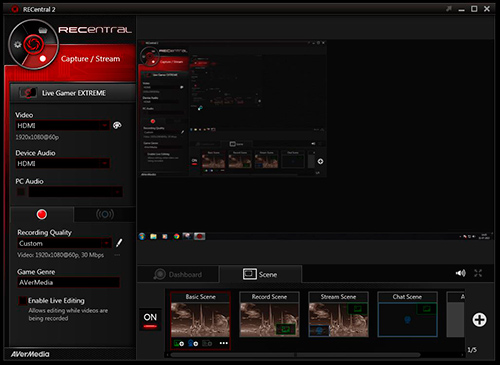Screen dimensions: 500x365
Task: Click the Video: 1920x1080@60p, 30 Mbps text
Action: click(60, 255)
